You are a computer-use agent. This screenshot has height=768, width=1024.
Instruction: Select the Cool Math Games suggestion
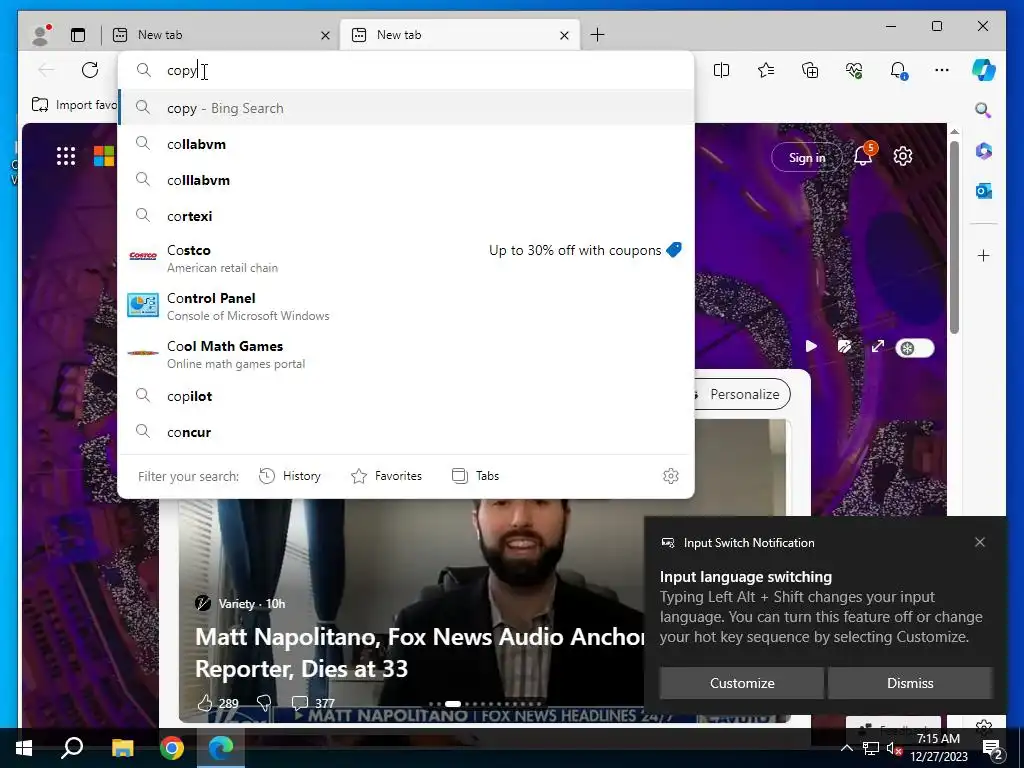406,354
